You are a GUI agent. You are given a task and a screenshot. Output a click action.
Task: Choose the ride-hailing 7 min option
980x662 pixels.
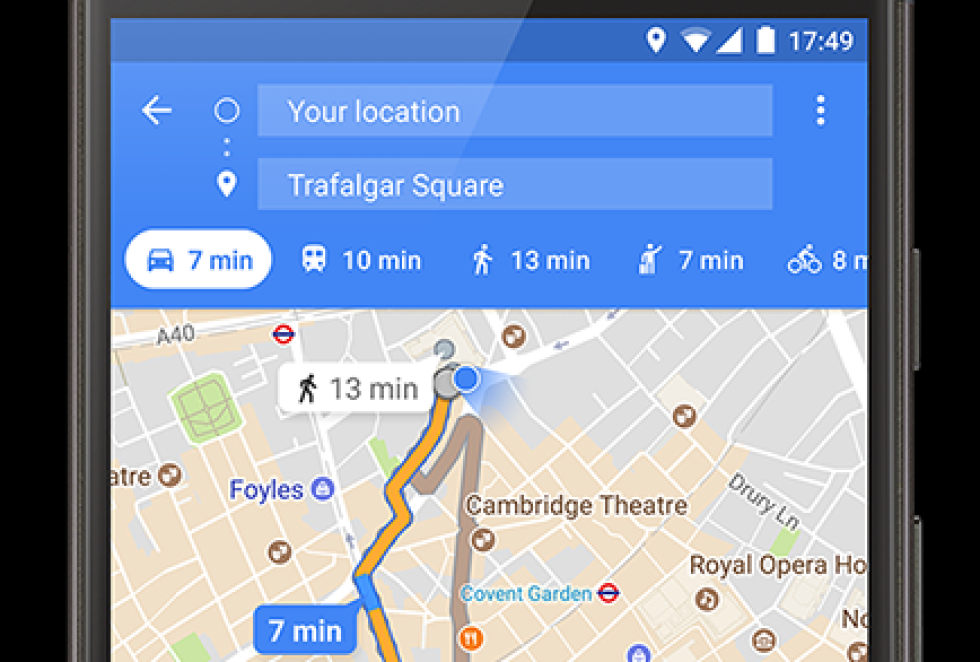point(691,260)
